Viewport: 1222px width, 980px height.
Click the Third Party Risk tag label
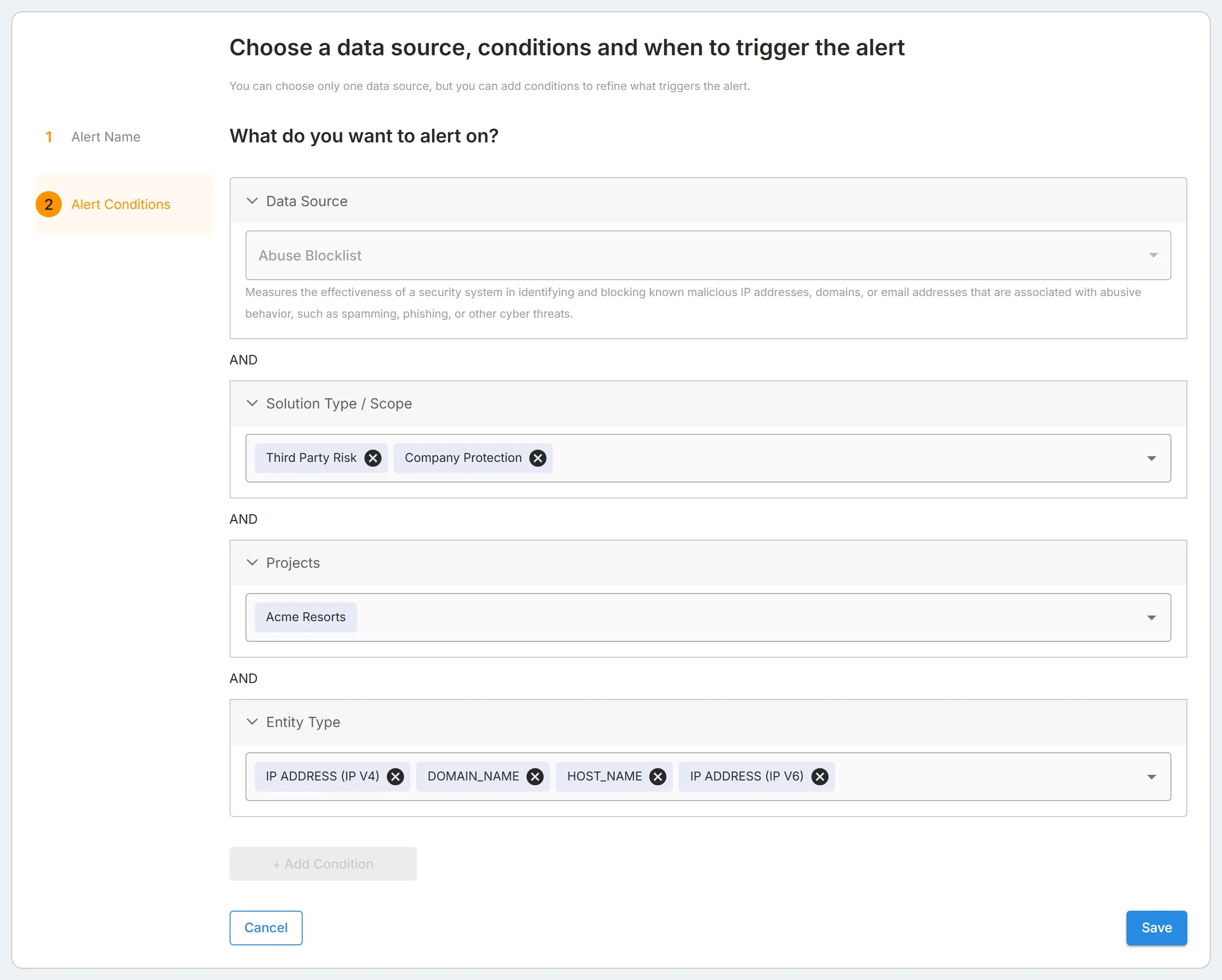[311, 458]
